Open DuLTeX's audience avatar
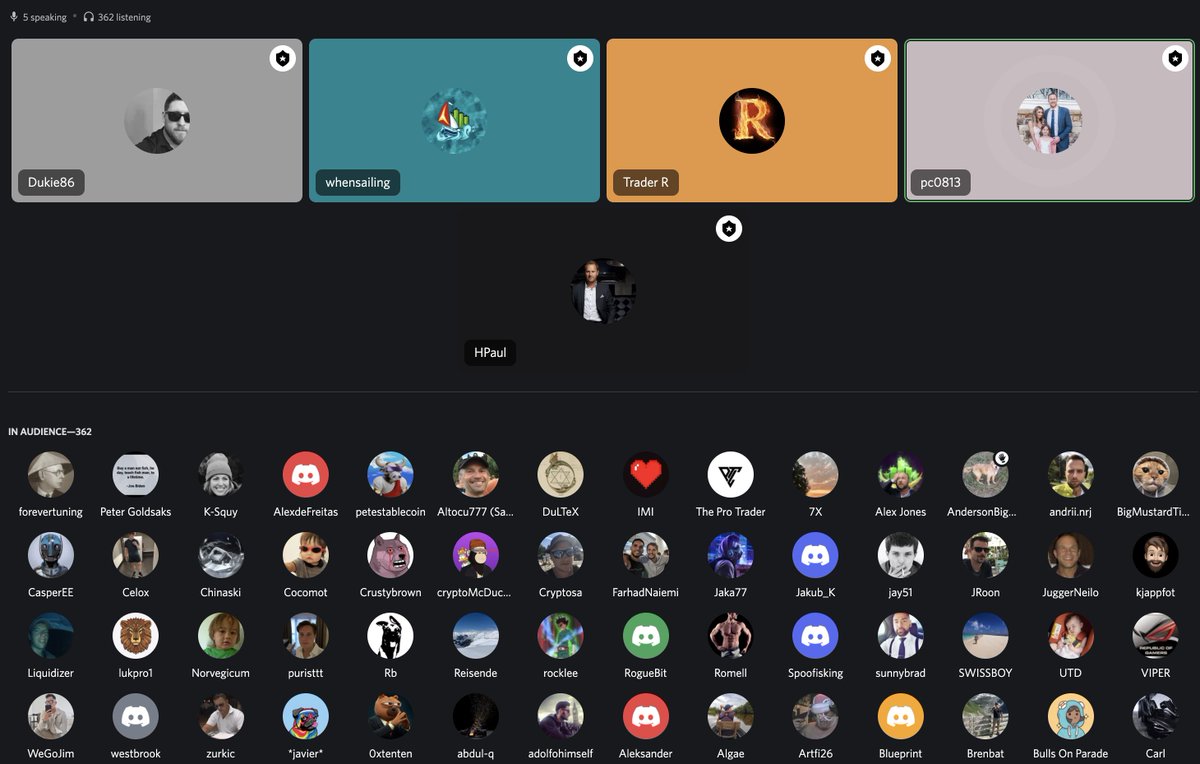This screenshot has width=1200, height=764. (561, 474)
